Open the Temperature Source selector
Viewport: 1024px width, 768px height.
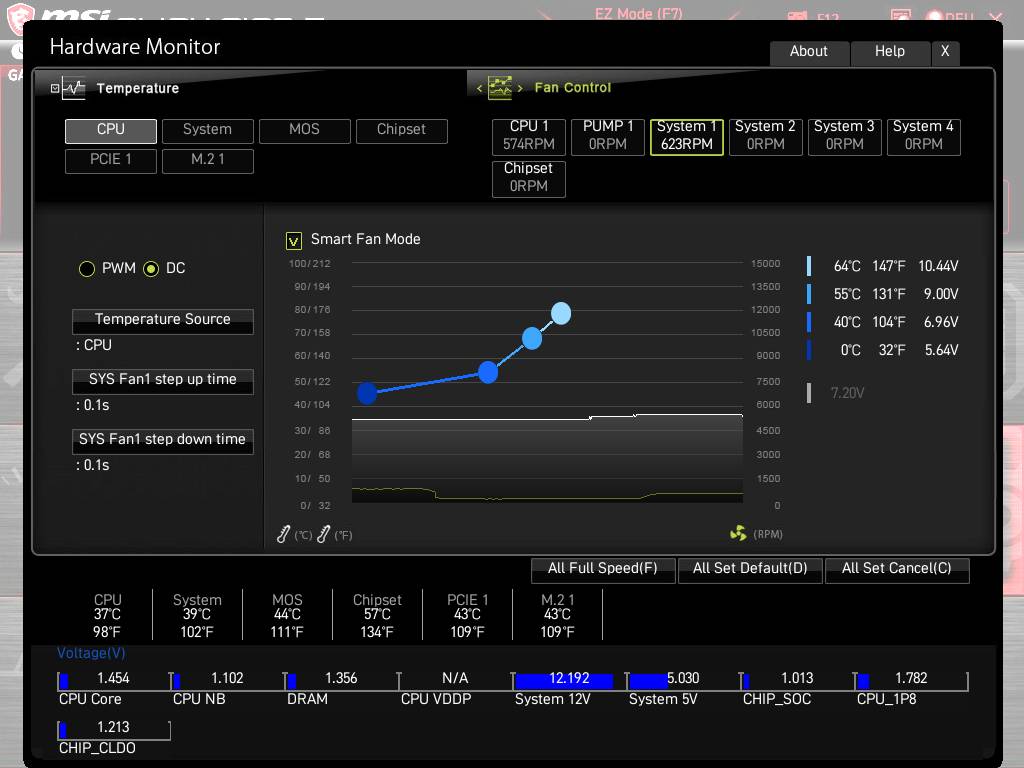coord(163,321)
